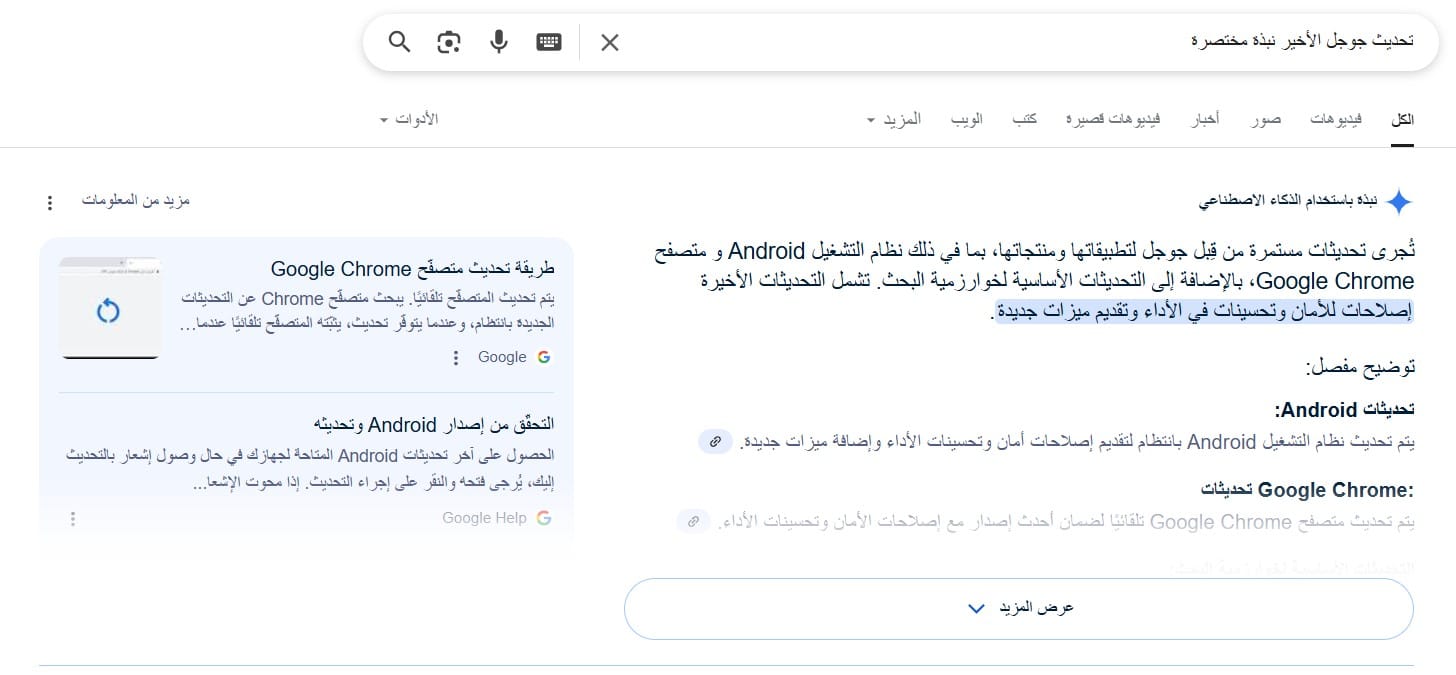Image resolution: width=1456 pixels, height=675 pixels.
Task: Open the on-screen keyboard input tool
Action: coord(549,42)
